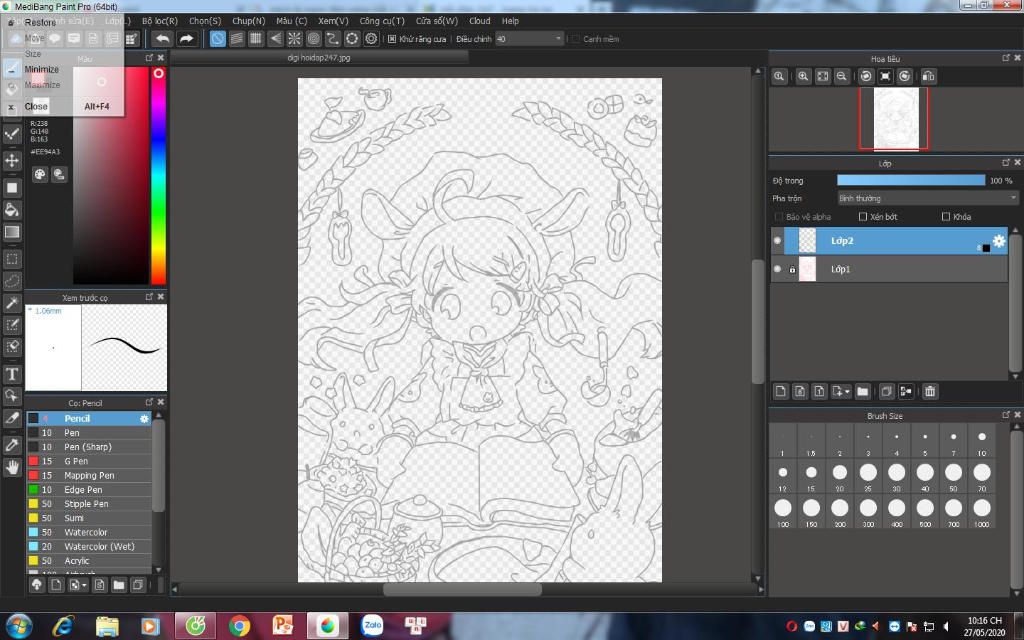The width and height of the screenshot is (1024, 640).
Task: Enable circle snap
Action: (313, 39)
